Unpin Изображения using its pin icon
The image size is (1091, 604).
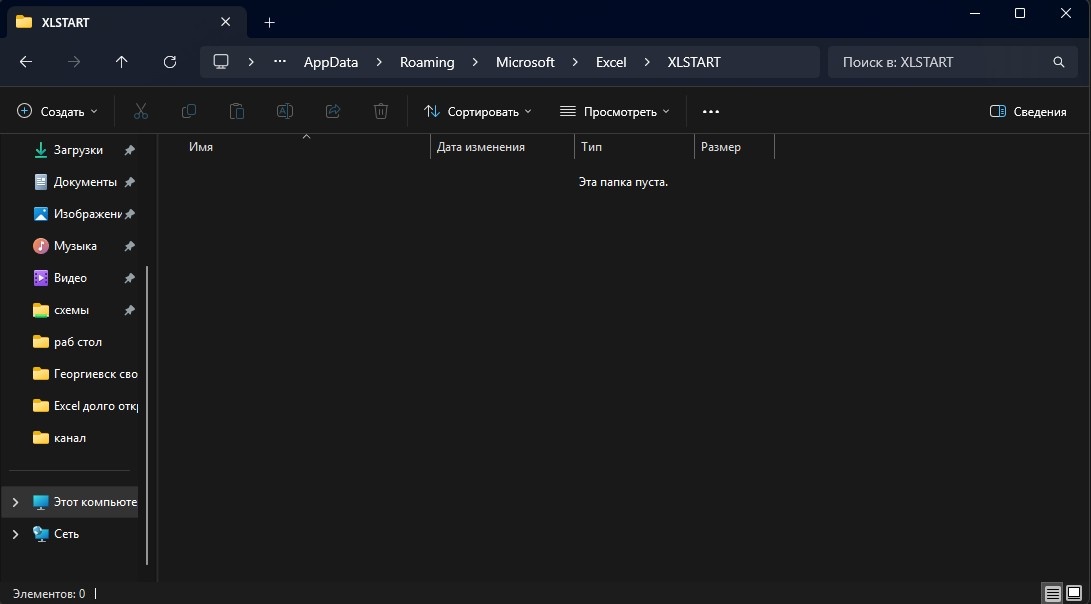pos(129,214)
